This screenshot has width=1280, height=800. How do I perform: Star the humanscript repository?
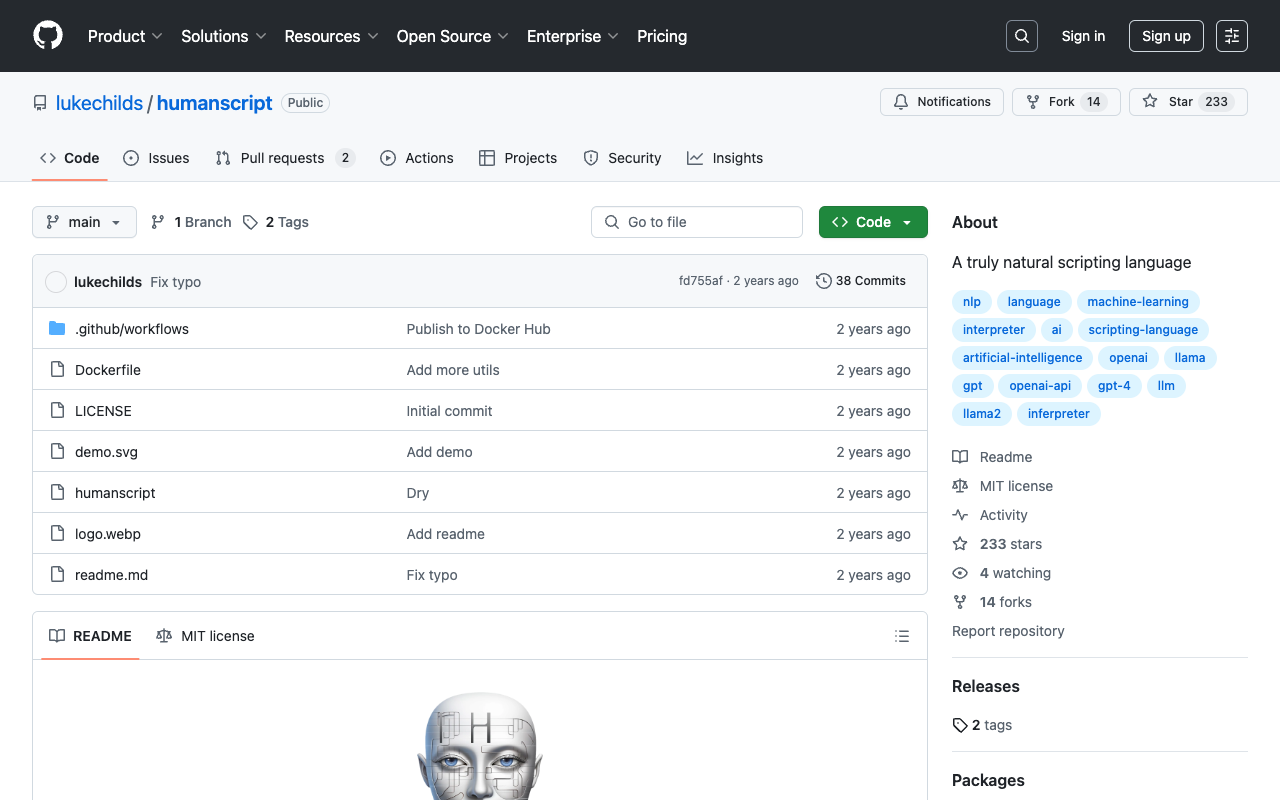[1188, 102]
